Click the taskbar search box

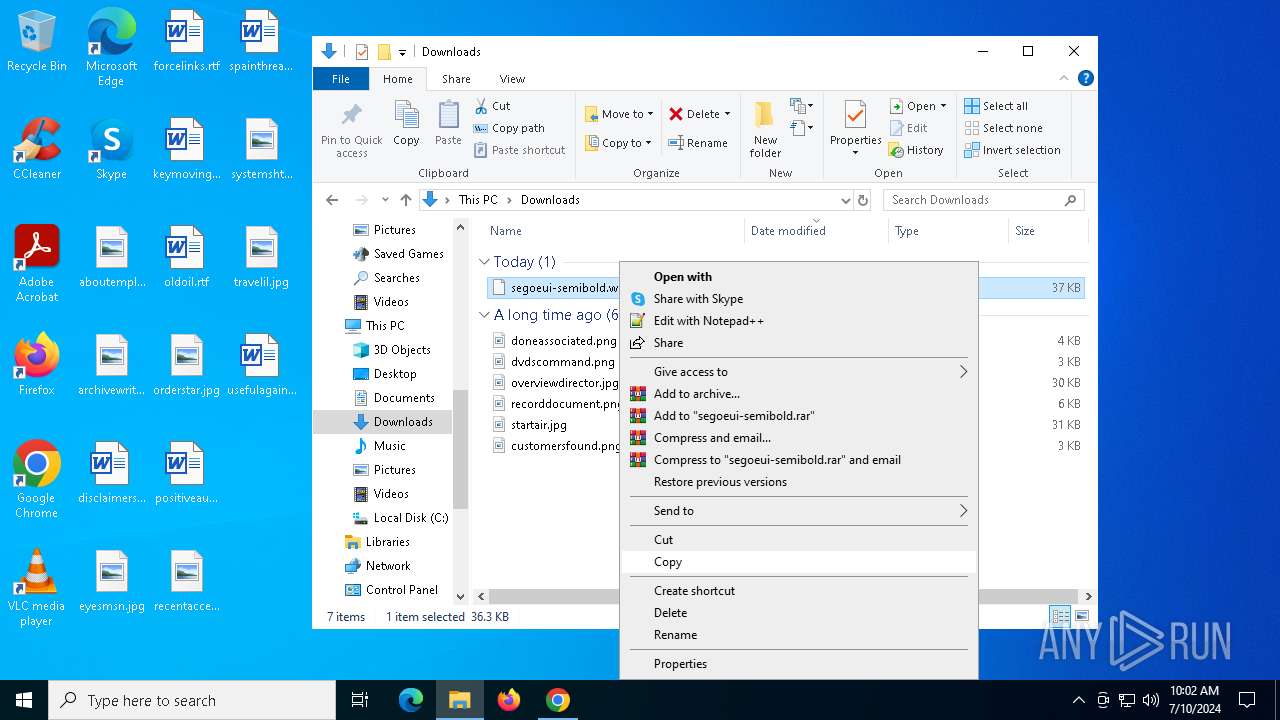tap(192, 700)
